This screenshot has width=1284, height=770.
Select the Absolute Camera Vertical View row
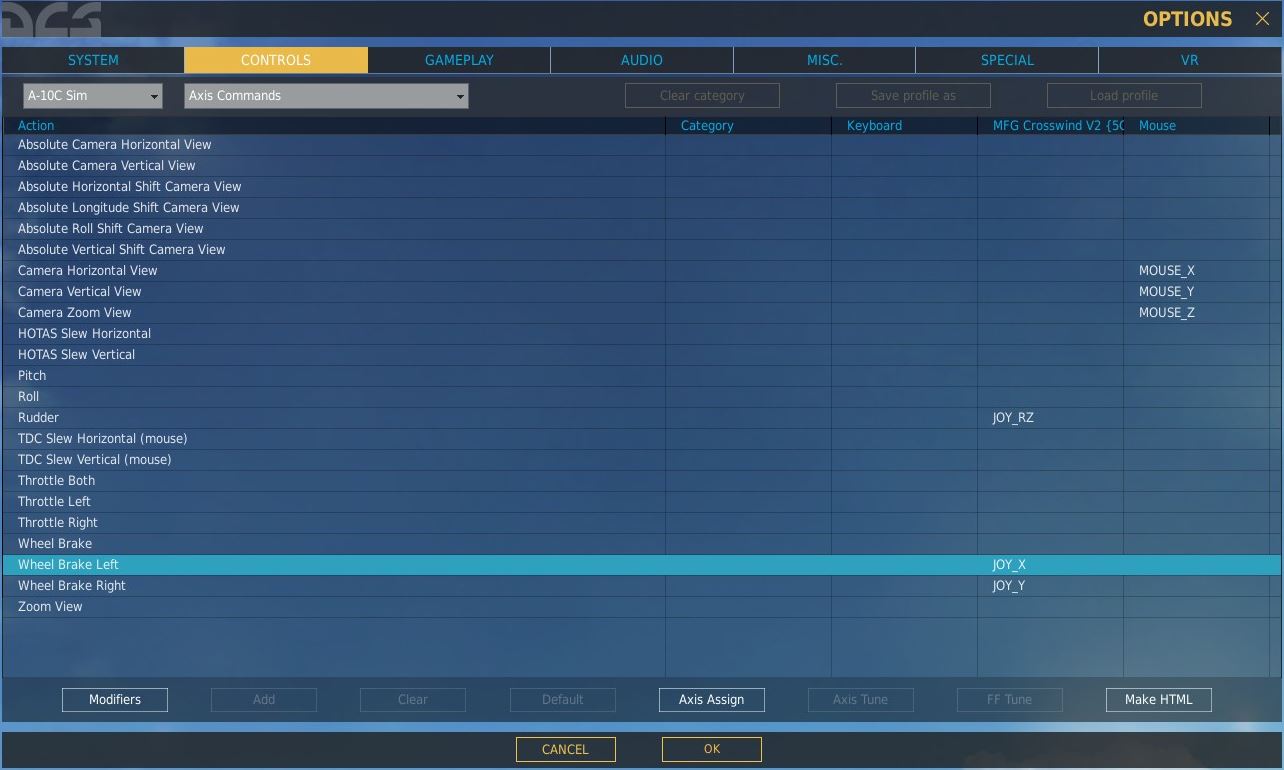point(641,166)
